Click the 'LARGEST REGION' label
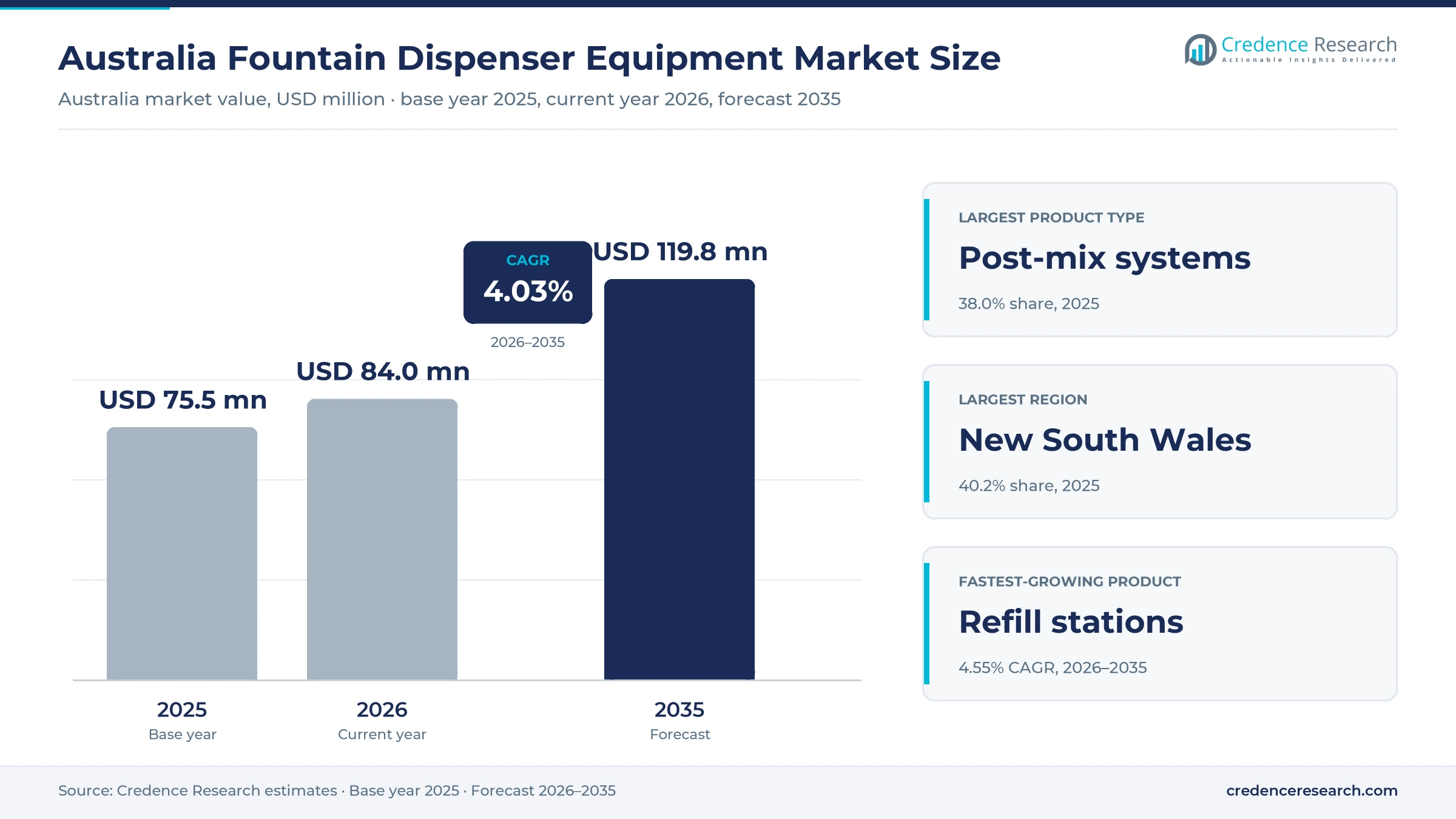The image size is (1456, 819). click(1023, 399)
